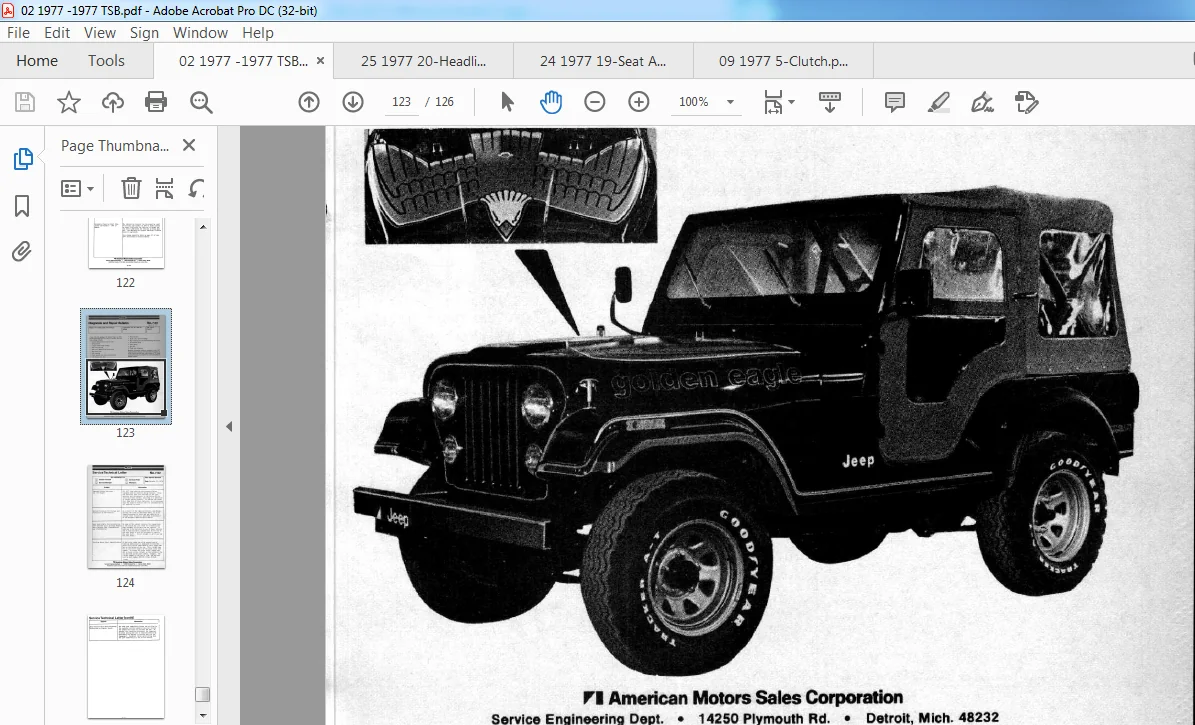Select the arrow Selection tool
The width and height of the screenshot is (1195, 725).
coord(507,101)
